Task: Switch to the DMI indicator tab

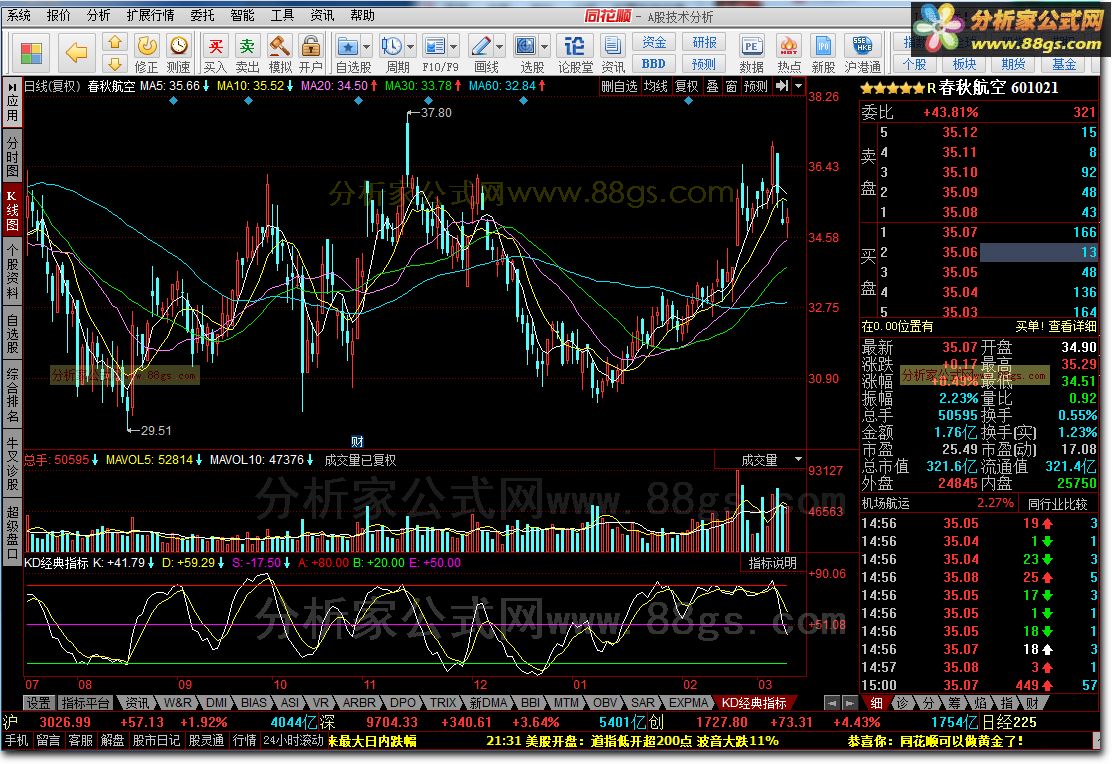Action: click(216, 703)
